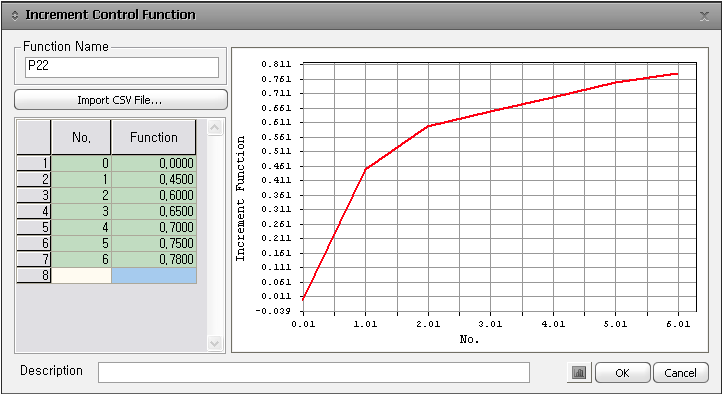This screenshot has height=395, width=723.
Task: Click the Function cell showing 0,4500
Action: (x=154, y=179)
